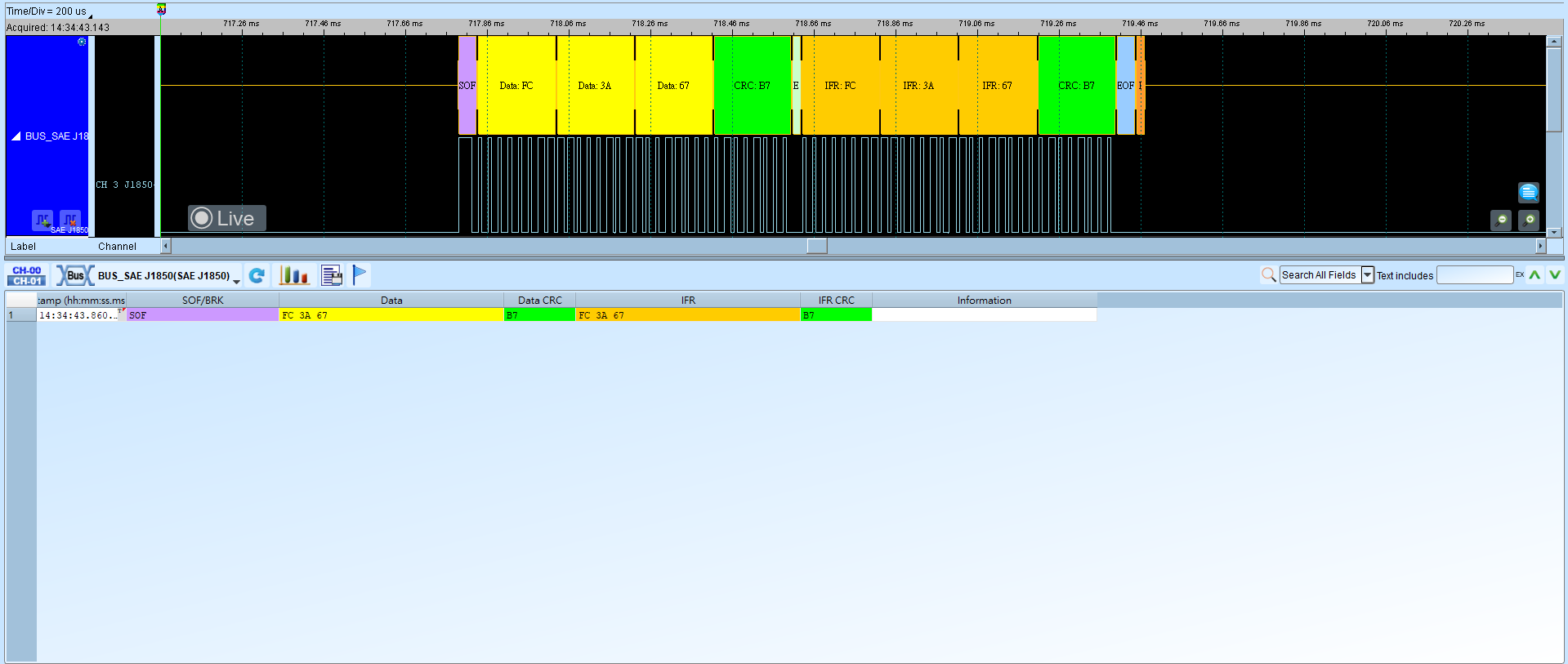Click the 'IFR: 67' decoded waveform segment
1568x664 pixels.
click(x=998, y=85)
